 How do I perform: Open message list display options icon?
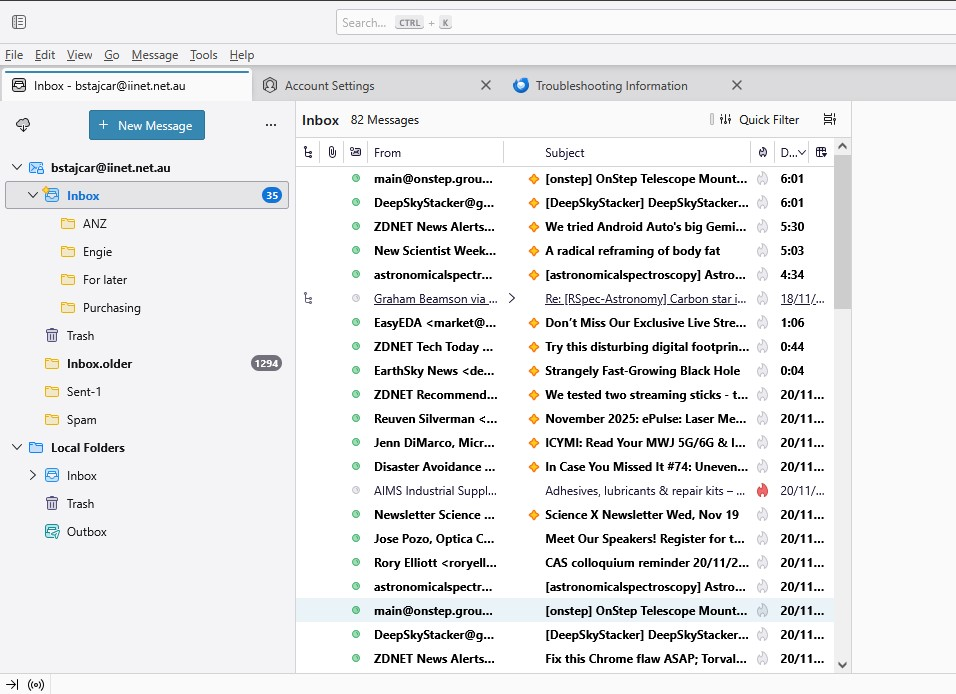[829, 120]
